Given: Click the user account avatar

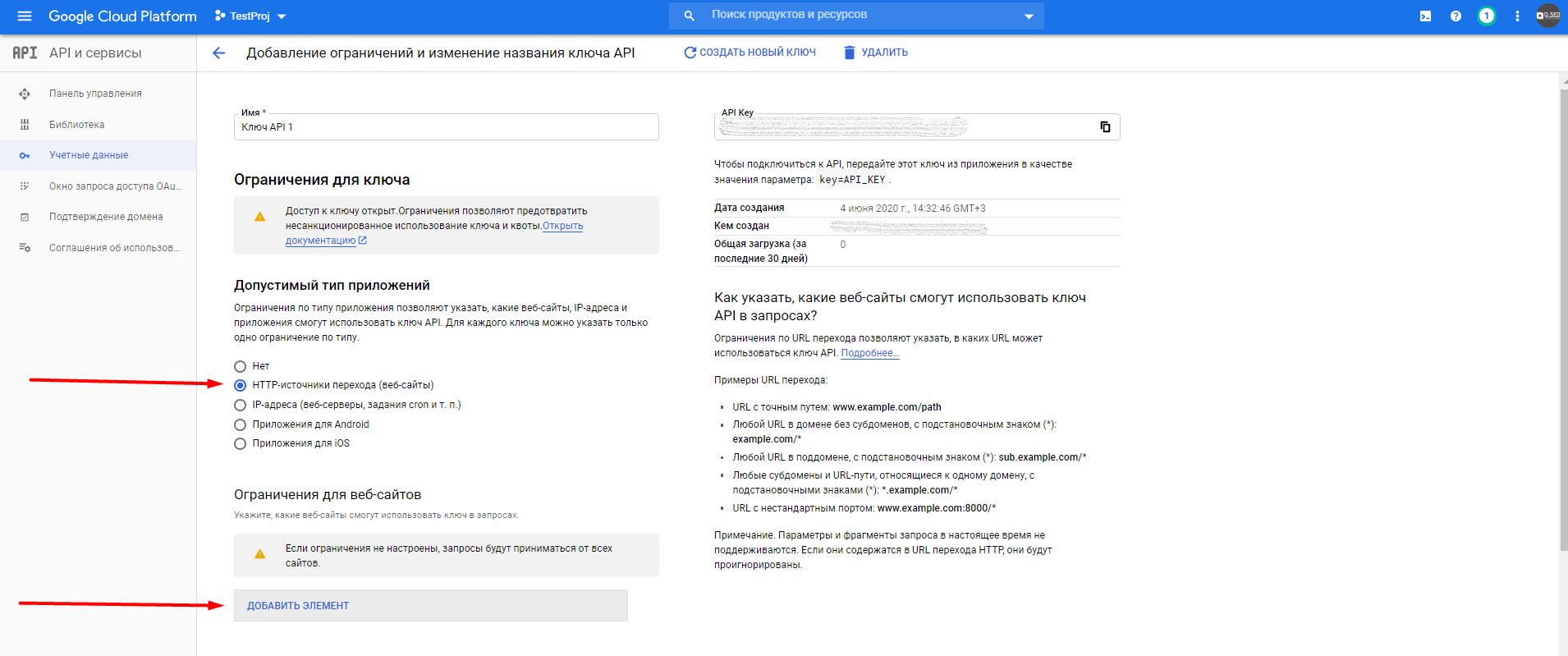Looking at the screenshot, I should pos(1547,16).
